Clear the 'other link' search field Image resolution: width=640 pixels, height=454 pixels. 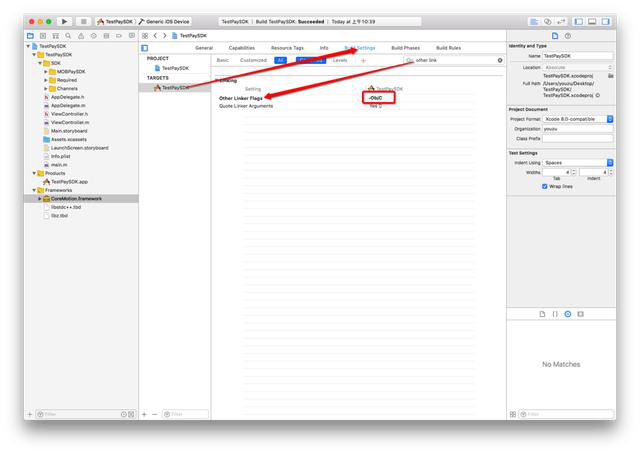[500, 60]
